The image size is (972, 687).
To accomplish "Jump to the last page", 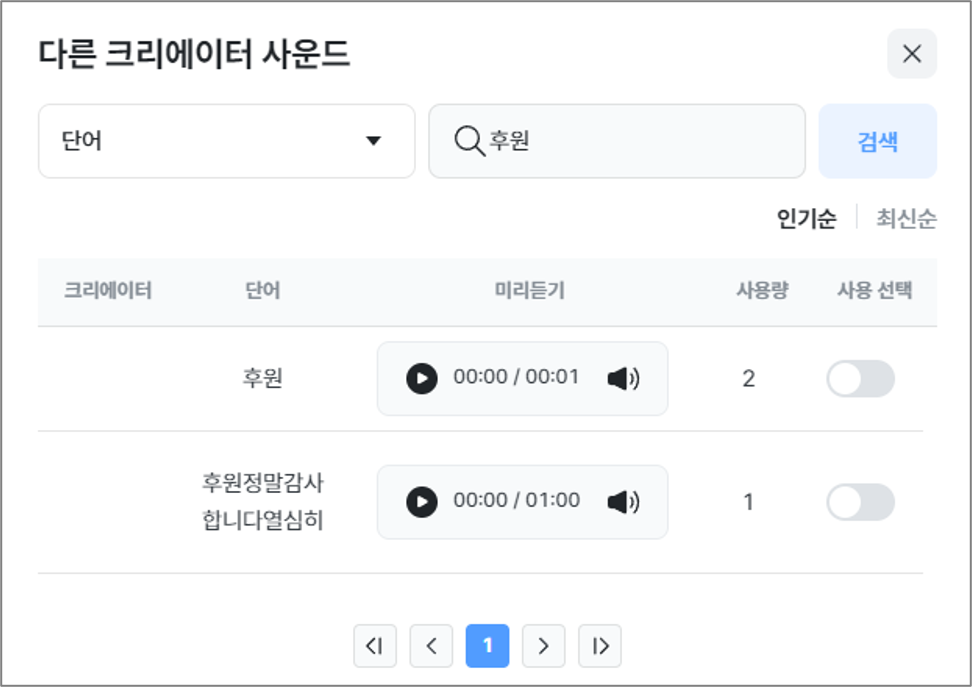I will pos(600,646).
